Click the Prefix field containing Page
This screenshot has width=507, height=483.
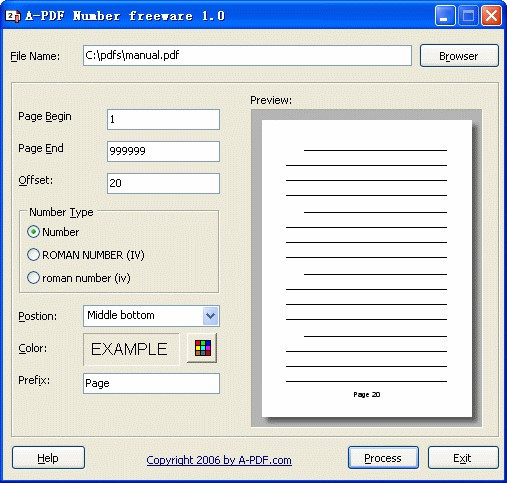point(151,383)
